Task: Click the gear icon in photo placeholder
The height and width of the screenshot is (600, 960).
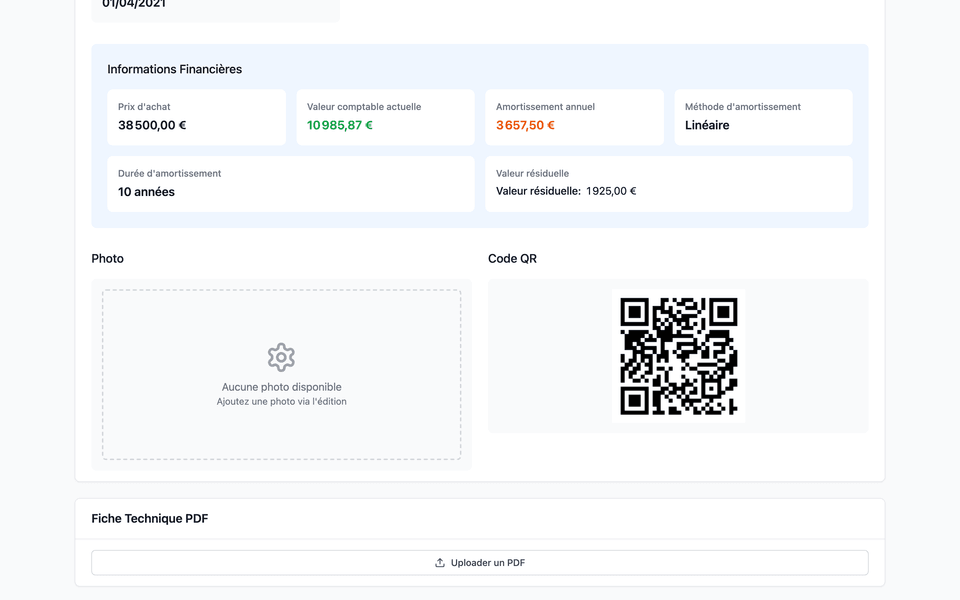Action: pos(281,358)
